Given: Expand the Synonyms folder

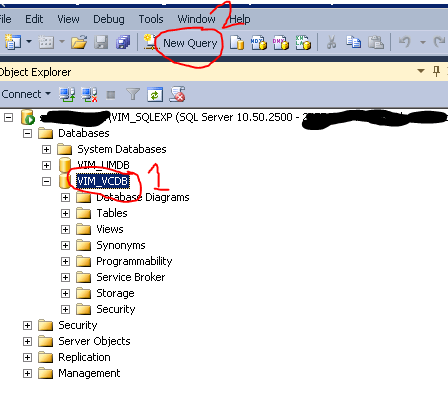Looking at the screenshot, I should (65, 245).
